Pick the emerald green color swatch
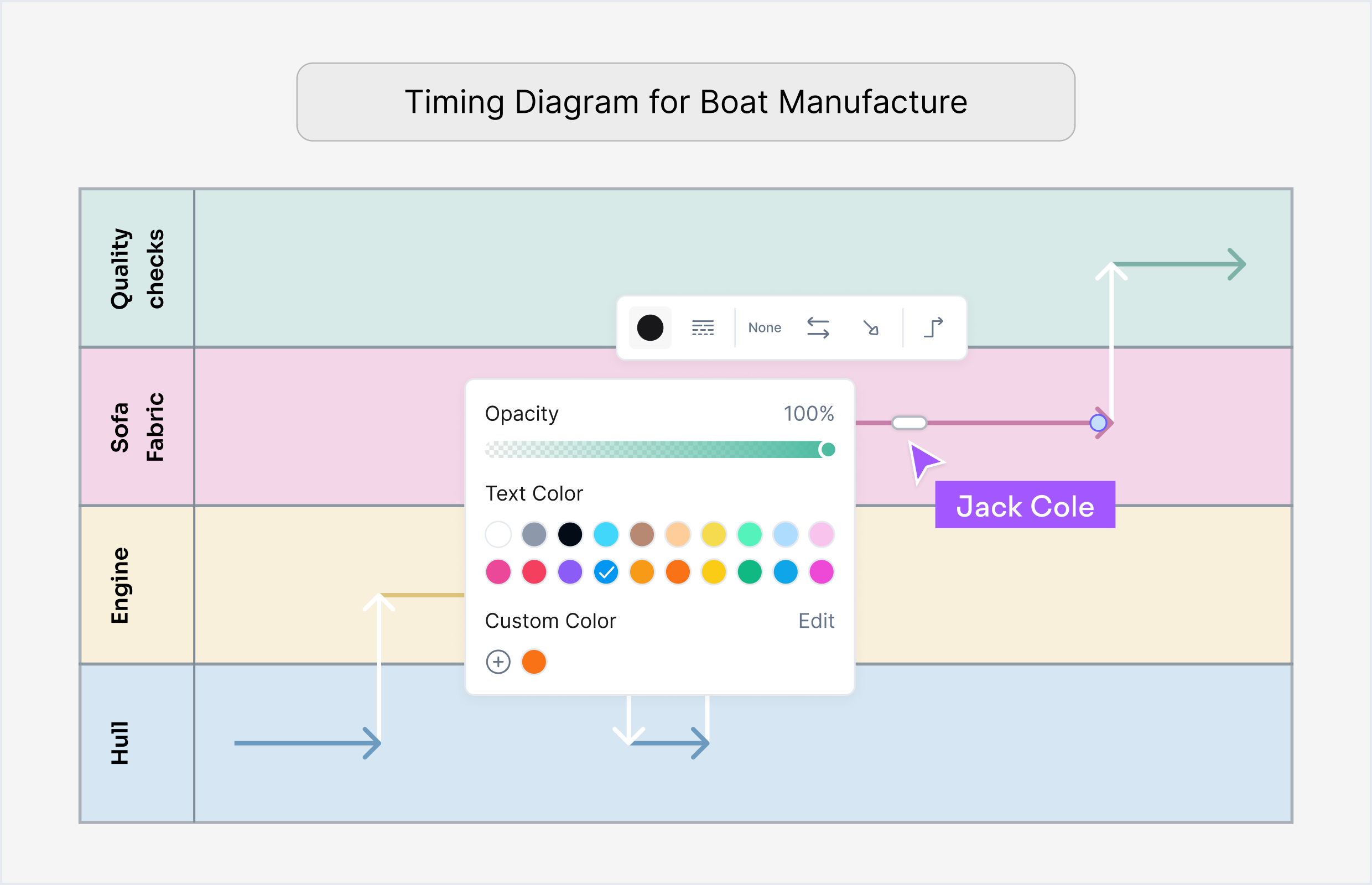 click(750, 572)
